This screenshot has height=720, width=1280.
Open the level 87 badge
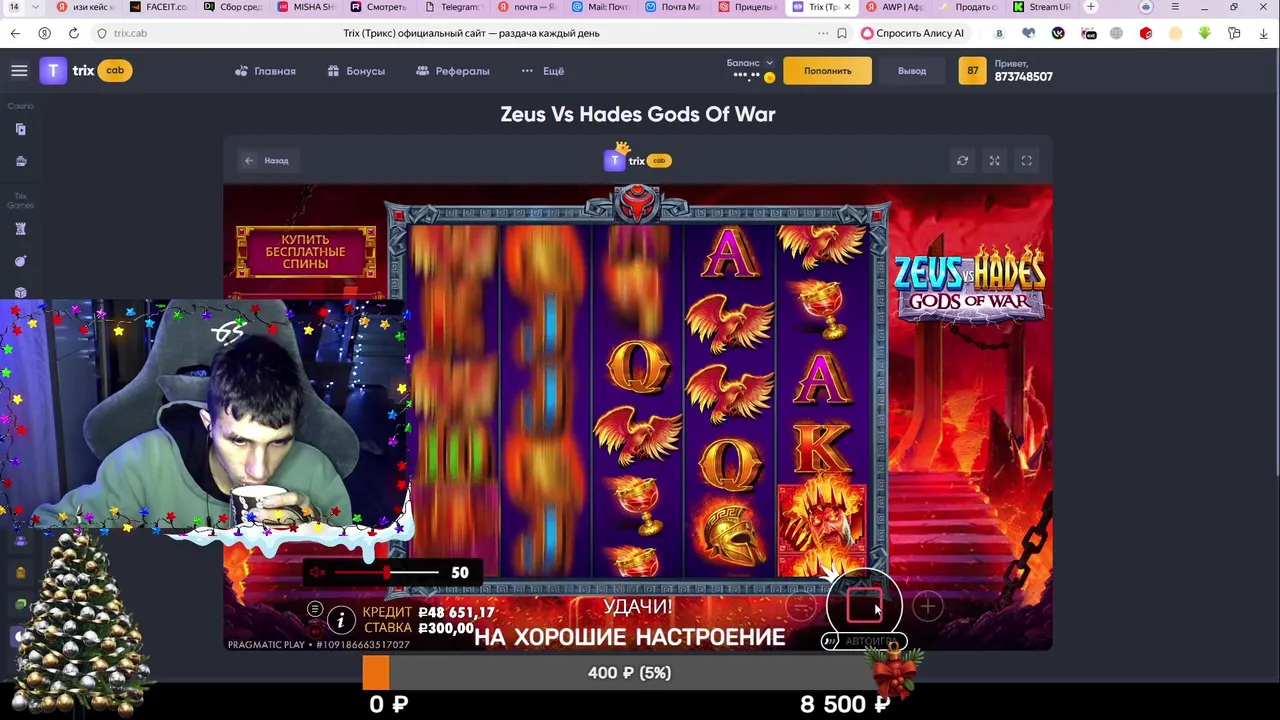click(972, 71)
